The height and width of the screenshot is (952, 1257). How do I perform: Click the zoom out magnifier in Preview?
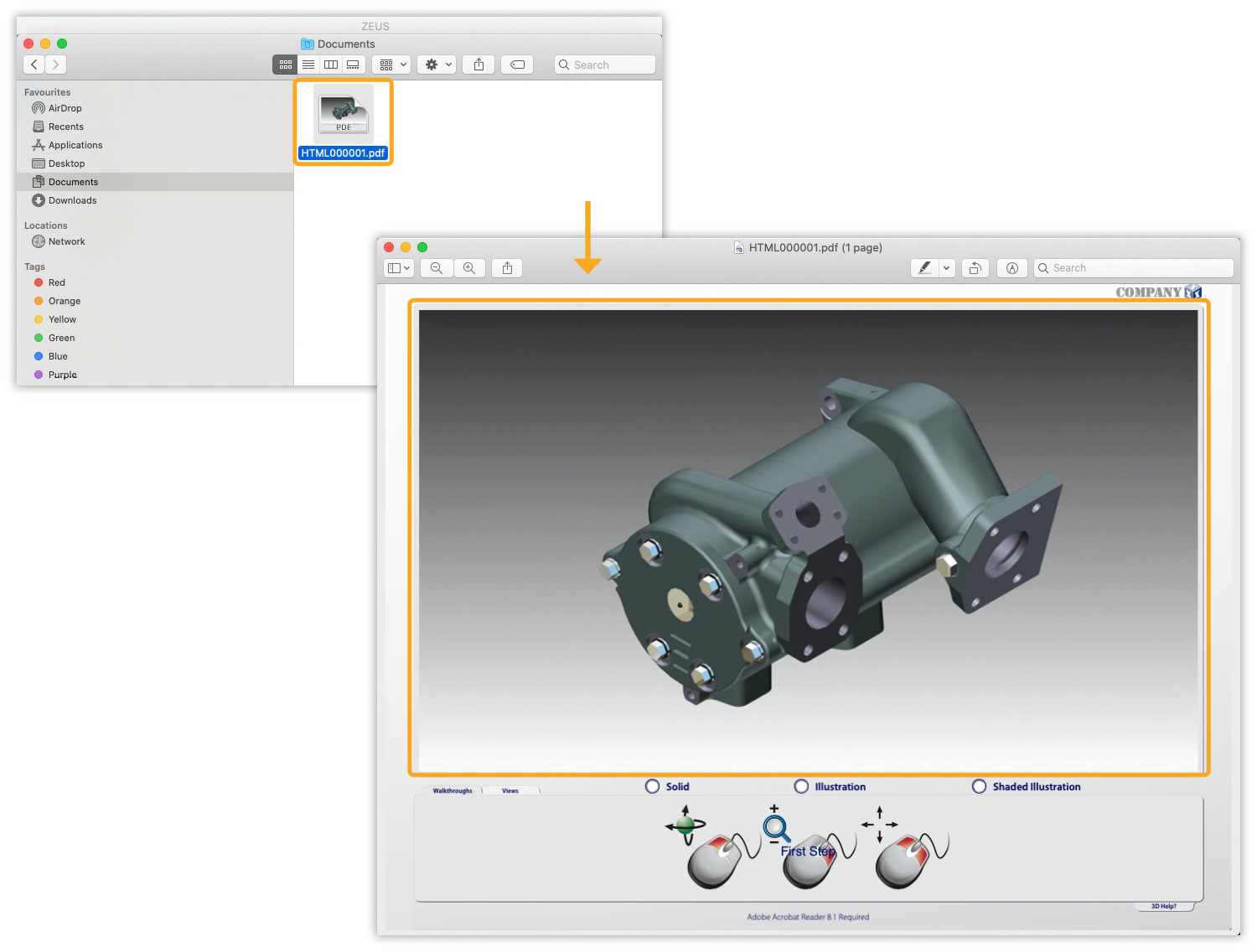pyautogui.click(x=437, y=268)
